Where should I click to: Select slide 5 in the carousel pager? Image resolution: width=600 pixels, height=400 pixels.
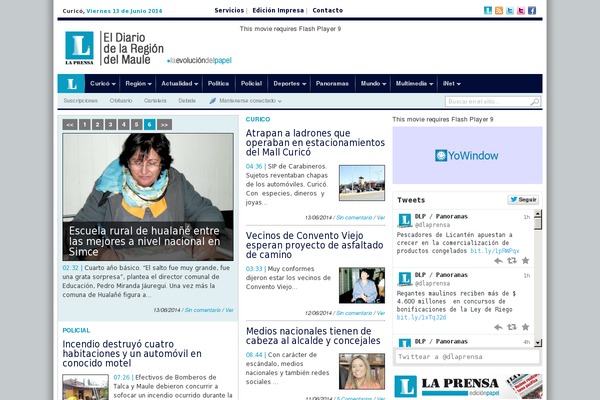click(137, 124)
